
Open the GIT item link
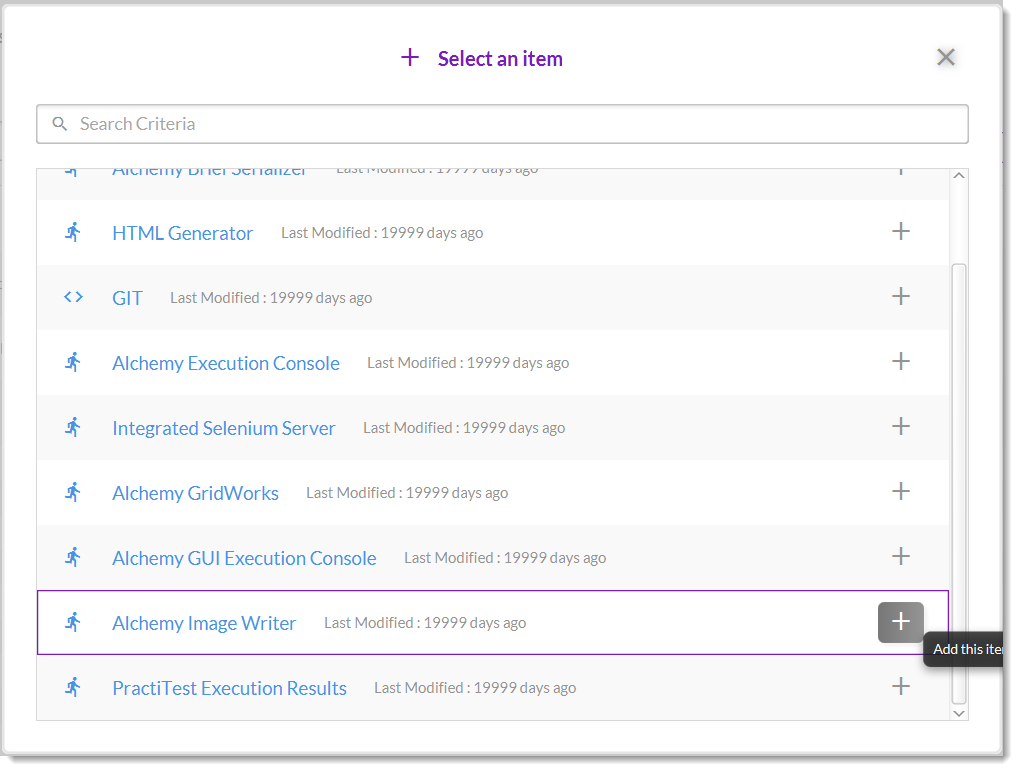127,298
